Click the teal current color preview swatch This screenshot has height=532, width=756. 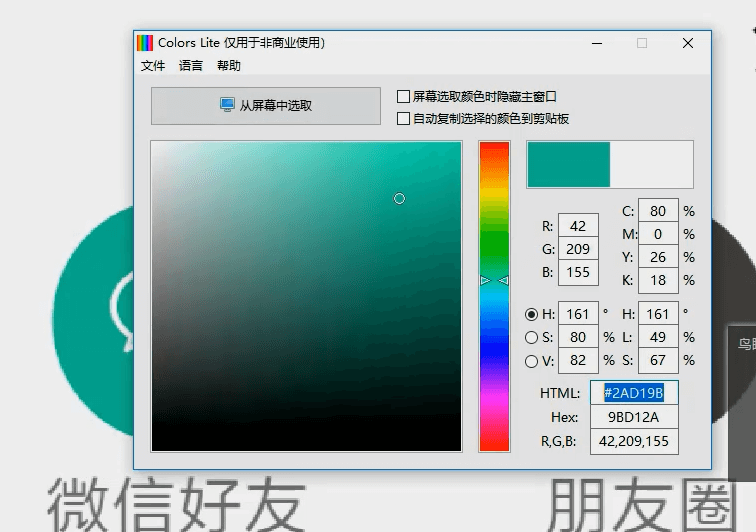[x=569, y=164]
